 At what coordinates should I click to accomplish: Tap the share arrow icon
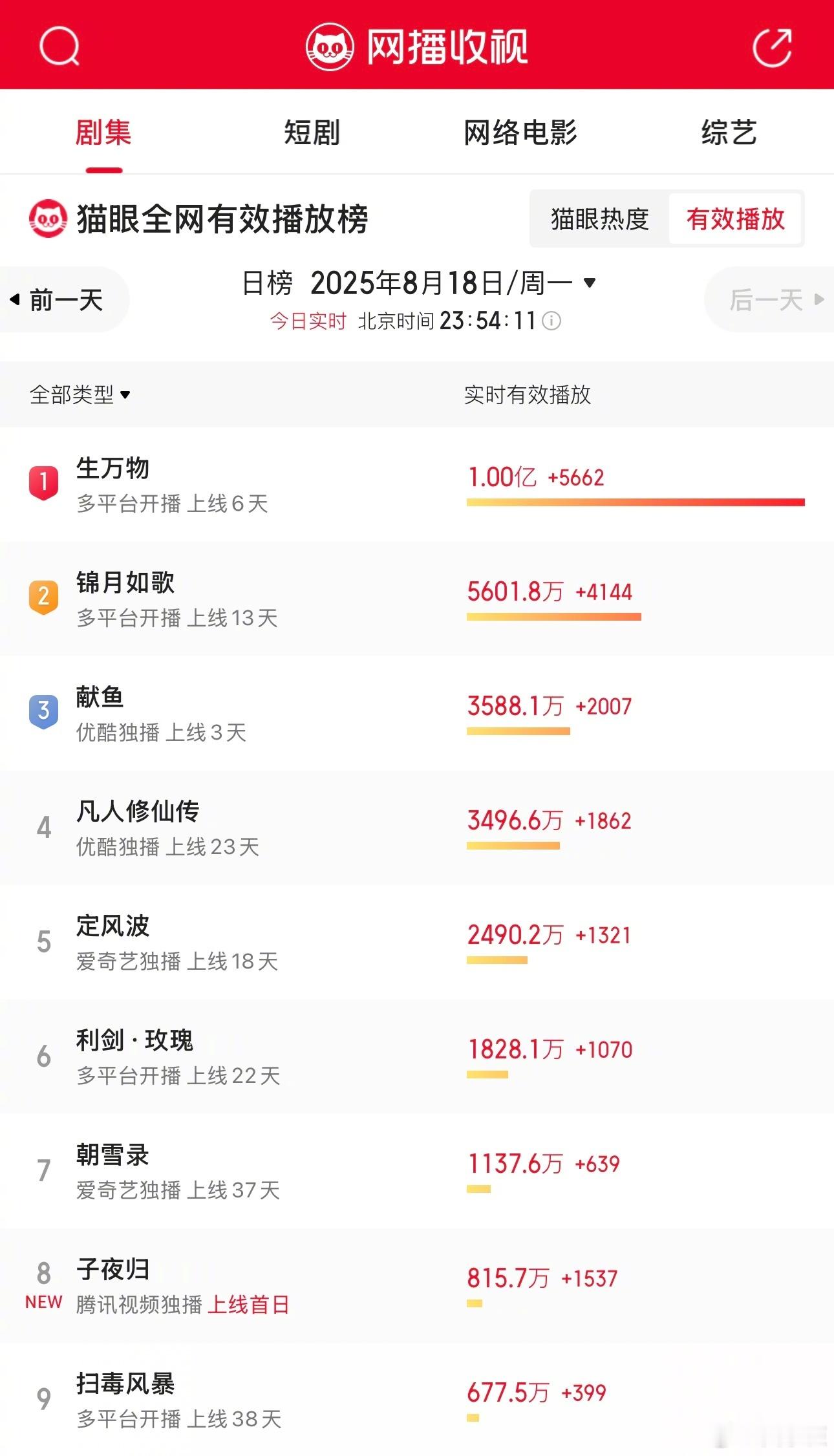coord(773,47)
